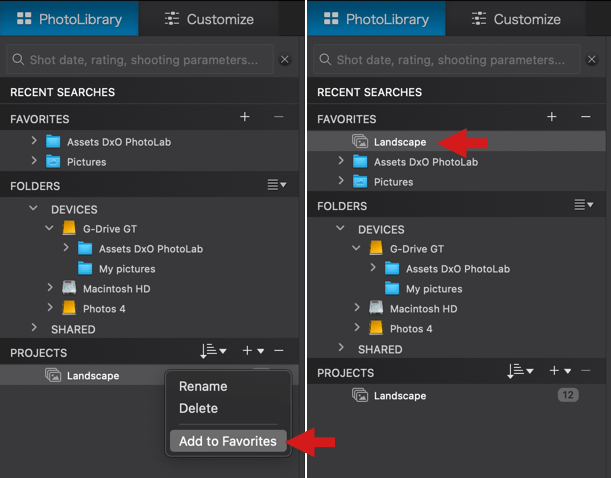Expand Assets DxO PhotoLab under G-Drive, left panel
This screenshot has height=478, width=611.
66,247
